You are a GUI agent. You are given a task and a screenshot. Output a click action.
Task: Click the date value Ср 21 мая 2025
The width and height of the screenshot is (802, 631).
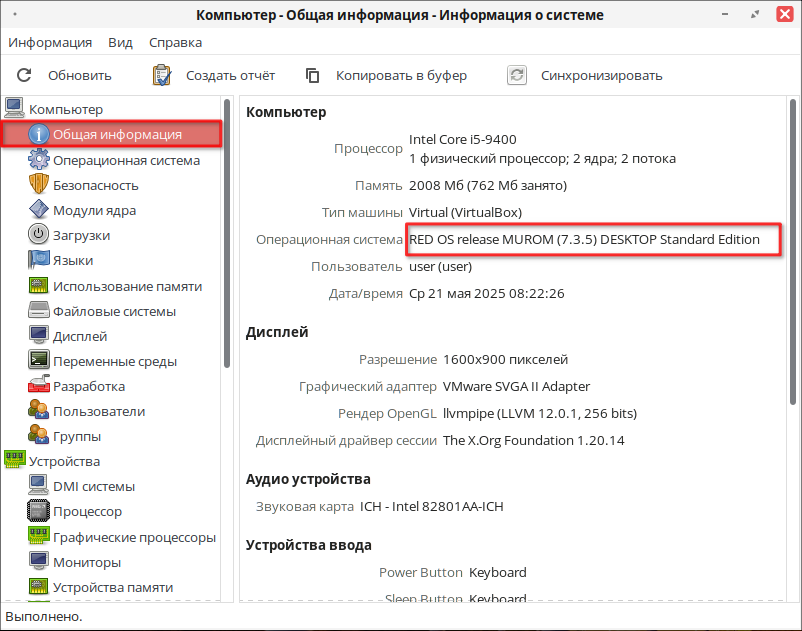coord(487,294)
